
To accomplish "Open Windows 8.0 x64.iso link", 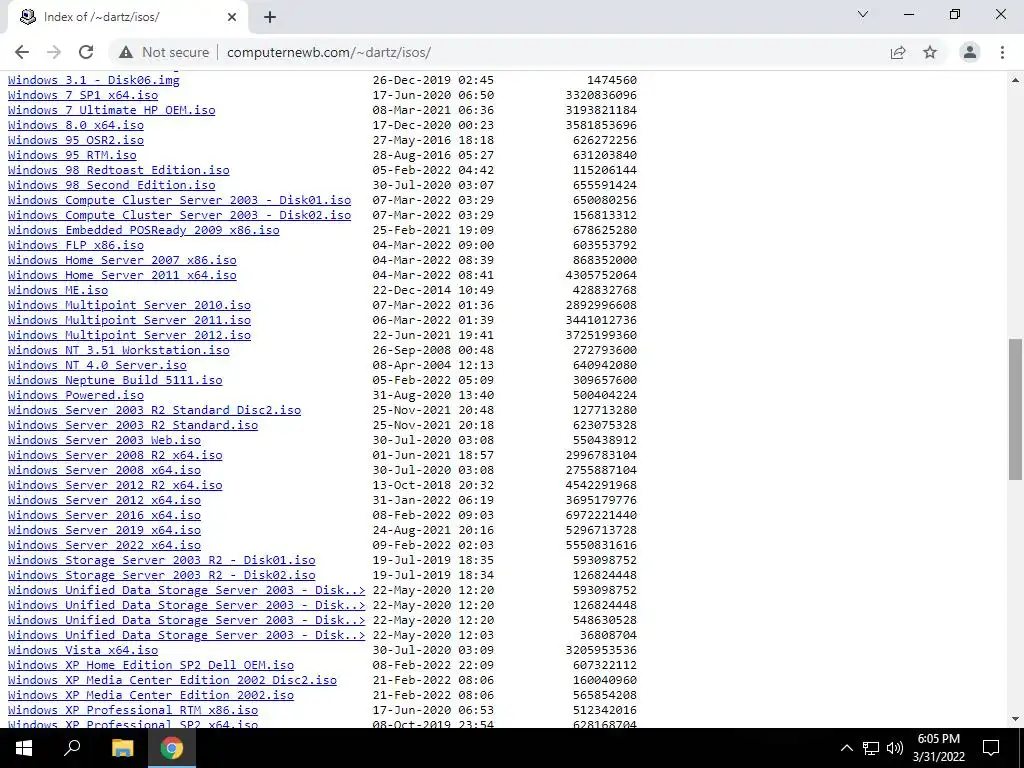I will (x=76, y=125).
